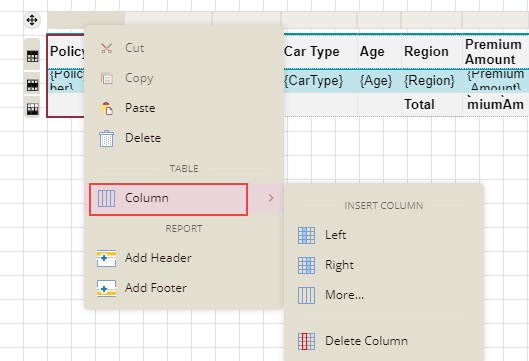The image size is (529, 361).
Task: Select the {Region} detail cell
Action: click(432, 81)
